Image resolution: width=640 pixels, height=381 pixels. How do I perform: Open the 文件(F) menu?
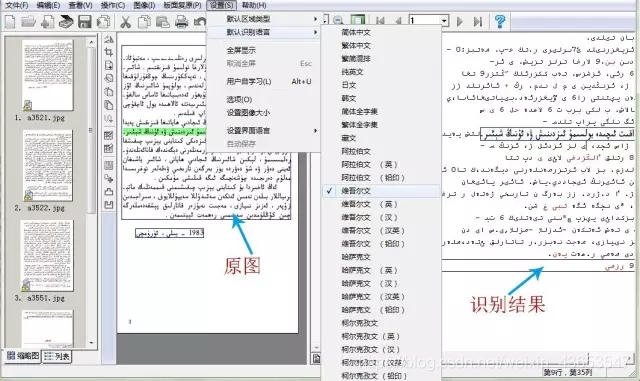click(16, 5)
